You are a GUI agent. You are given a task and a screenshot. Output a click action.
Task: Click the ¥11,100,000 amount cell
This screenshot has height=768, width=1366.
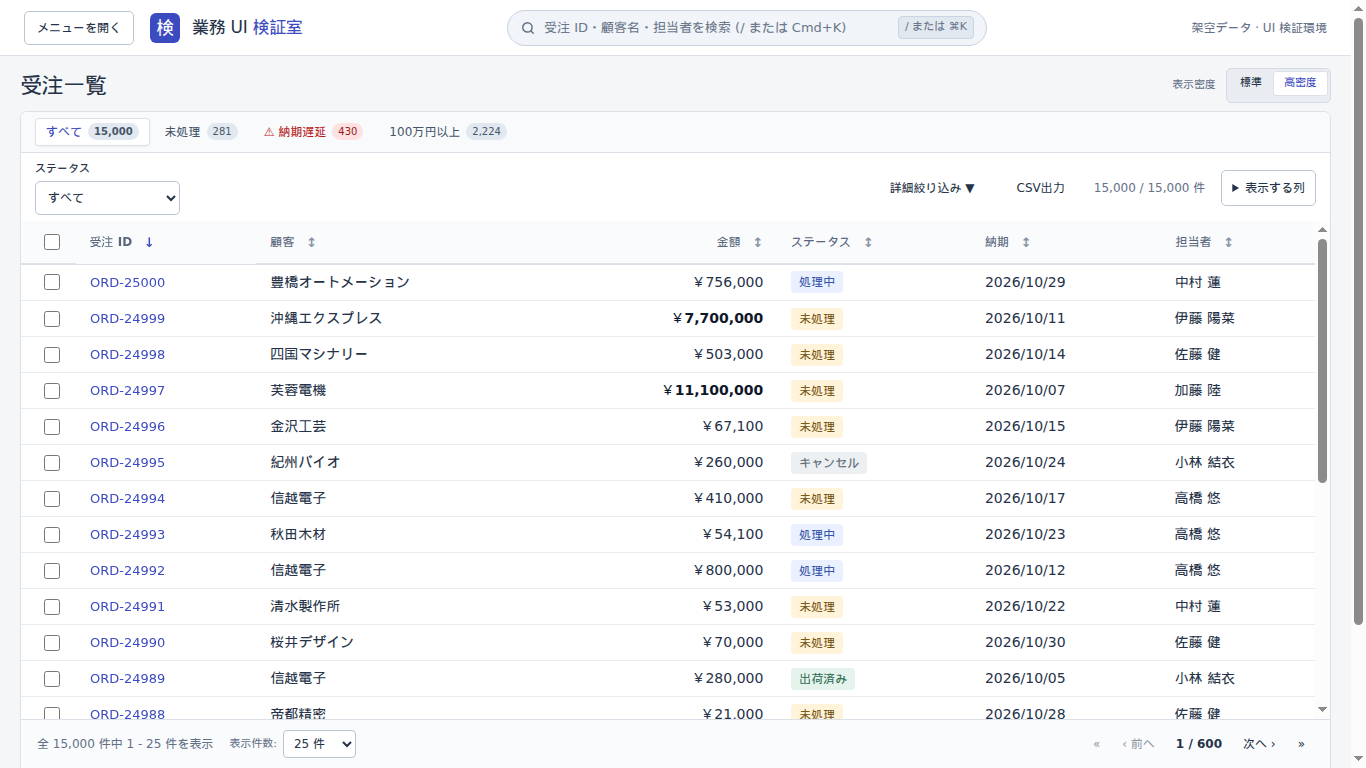click(713, 391)
